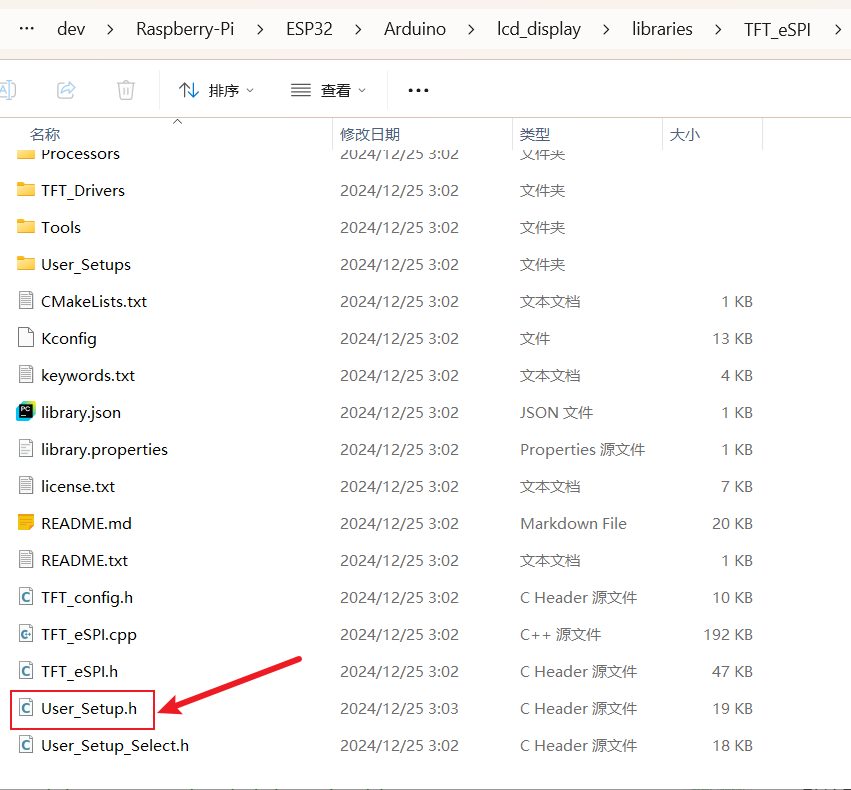The image size is (851, 790).
Task: Select the Tools folder icon
Action: pos(26,227)
